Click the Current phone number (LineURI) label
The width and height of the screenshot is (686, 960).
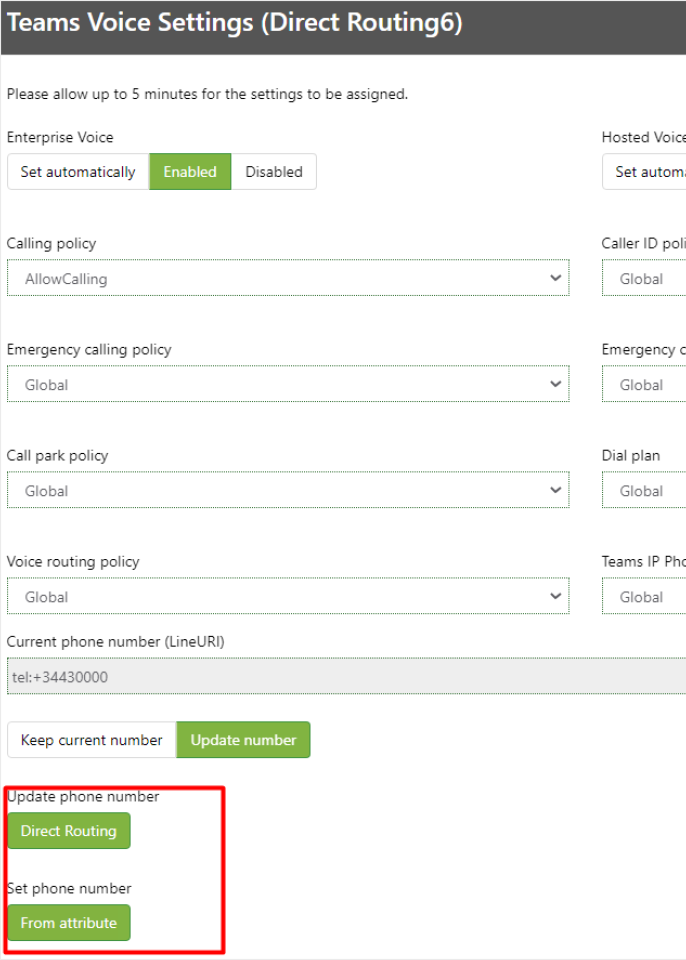coord(116,642)
